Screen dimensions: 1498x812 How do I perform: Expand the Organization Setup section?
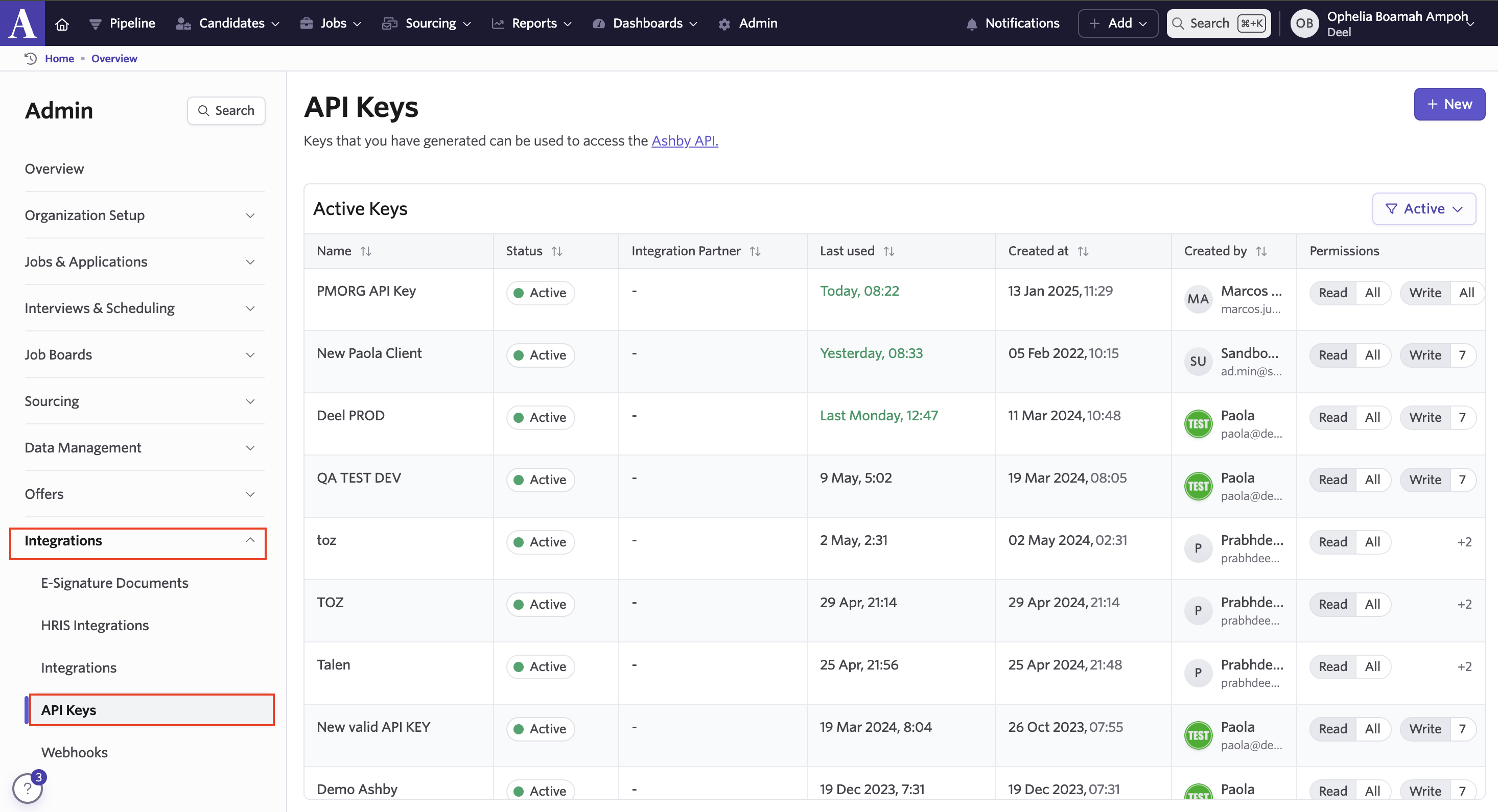(x=144, y=215)
